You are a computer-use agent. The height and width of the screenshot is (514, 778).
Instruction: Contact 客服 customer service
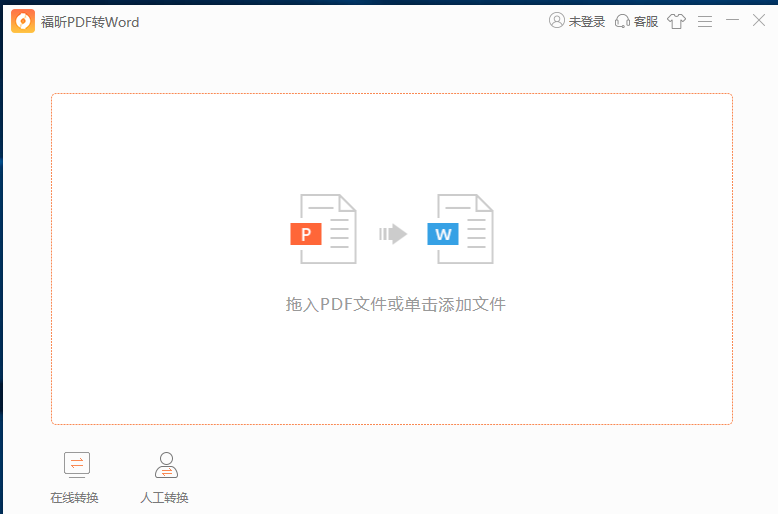click(x=637, y=21)
